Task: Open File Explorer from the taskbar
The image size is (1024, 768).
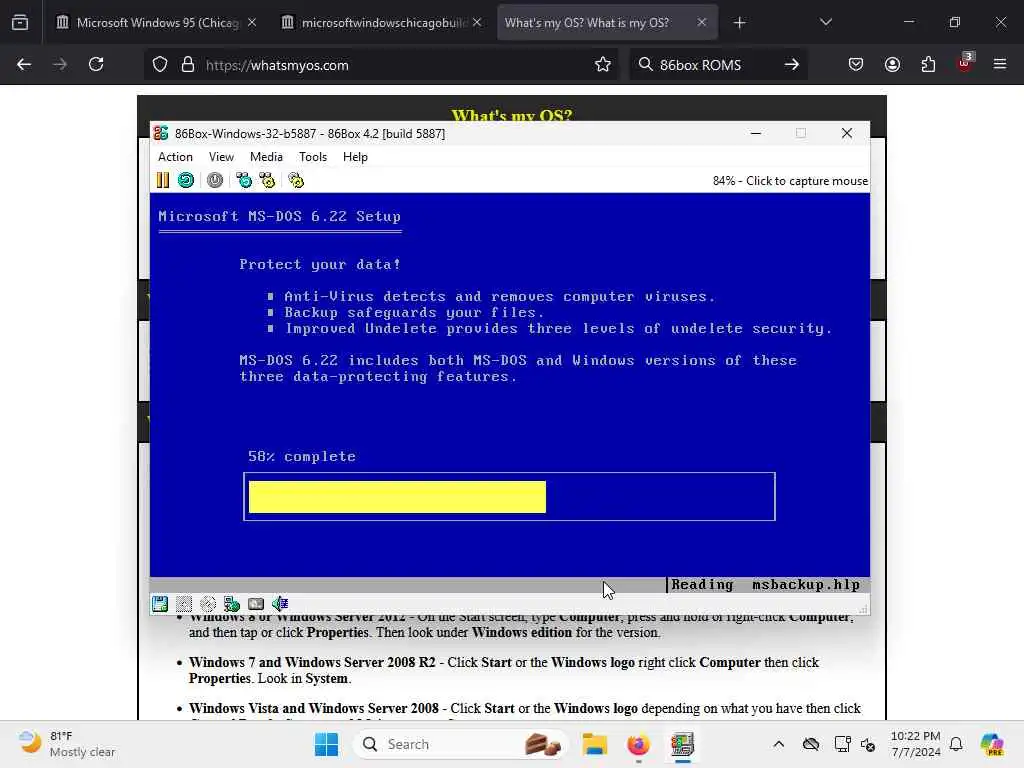Action: click(x=595, y=744)
